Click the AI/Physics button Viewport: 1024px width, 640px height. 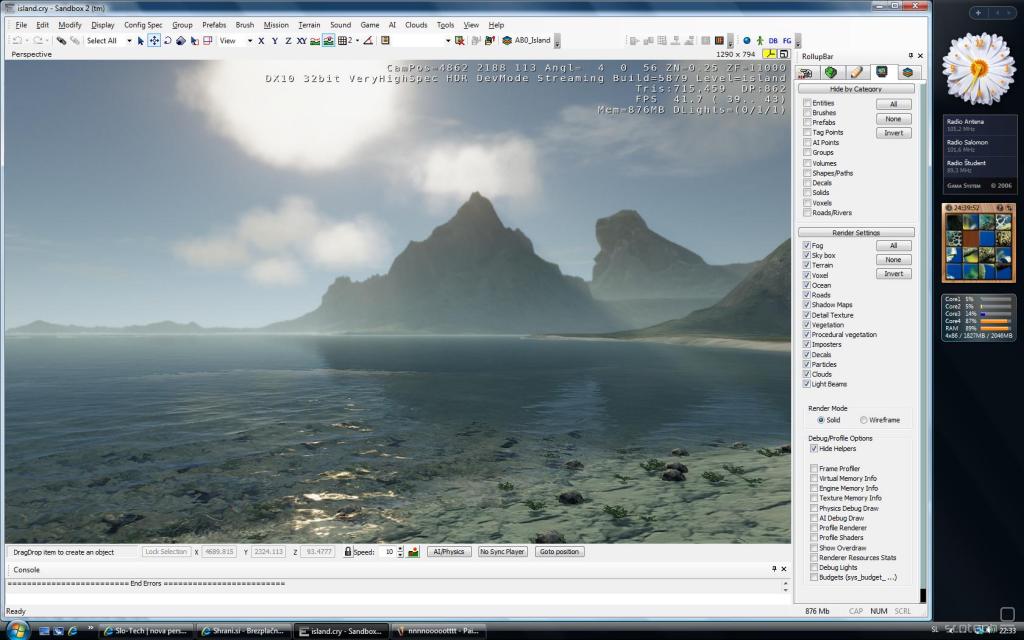point(449,552)
